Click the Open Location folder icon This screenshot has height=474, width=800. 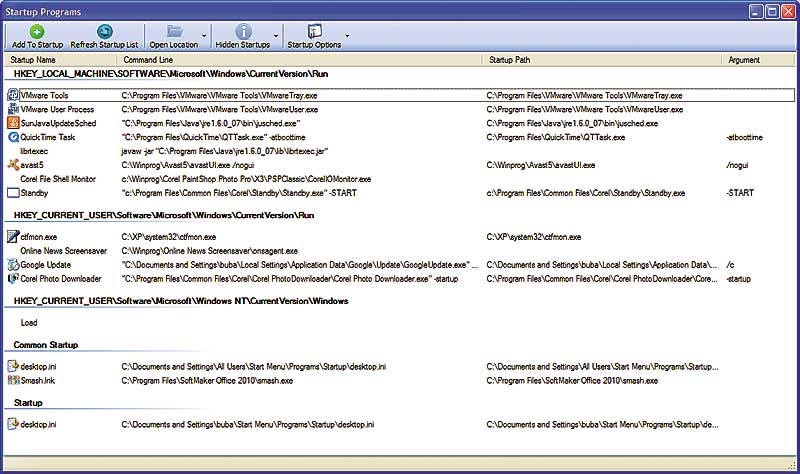(174, 32)
